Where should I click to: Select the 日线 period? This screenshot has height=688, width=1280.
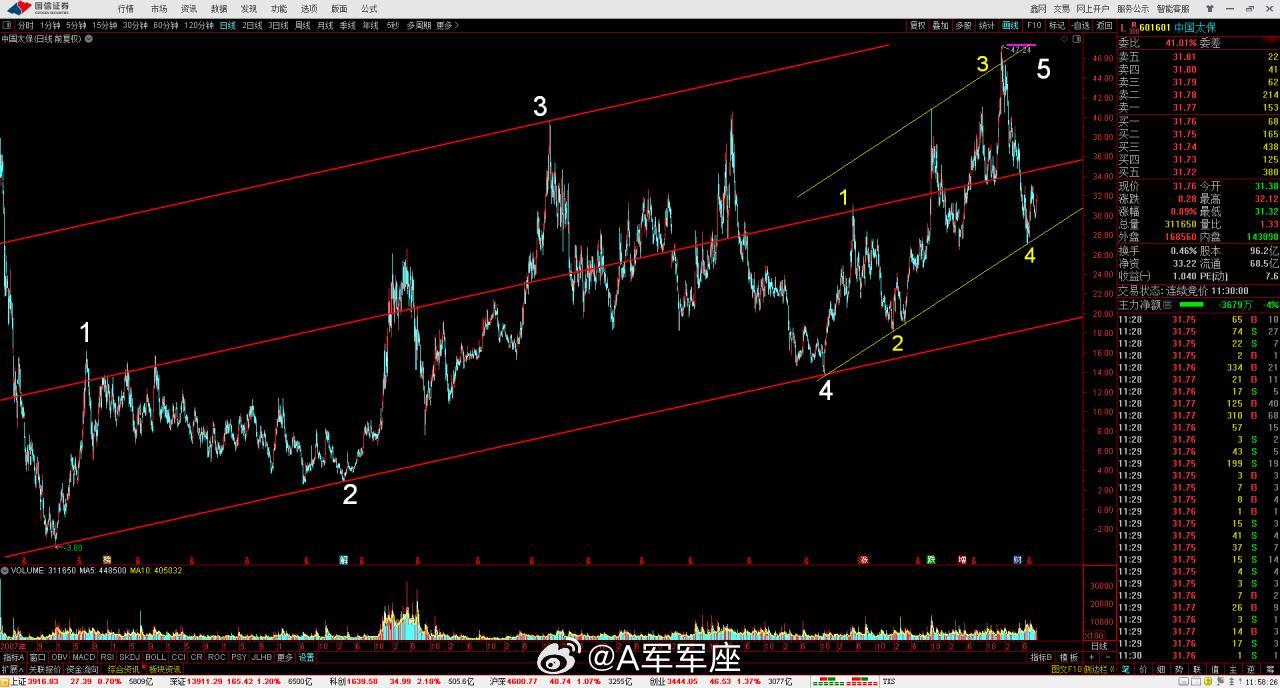[228, 25]
